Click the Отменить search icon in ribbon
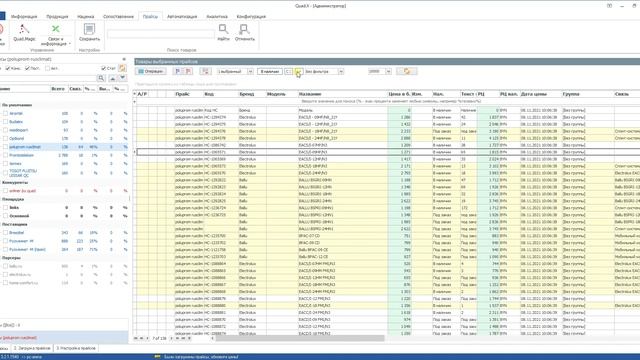Image resolution: width=640 pixels, height=360 pixels. 244,29
